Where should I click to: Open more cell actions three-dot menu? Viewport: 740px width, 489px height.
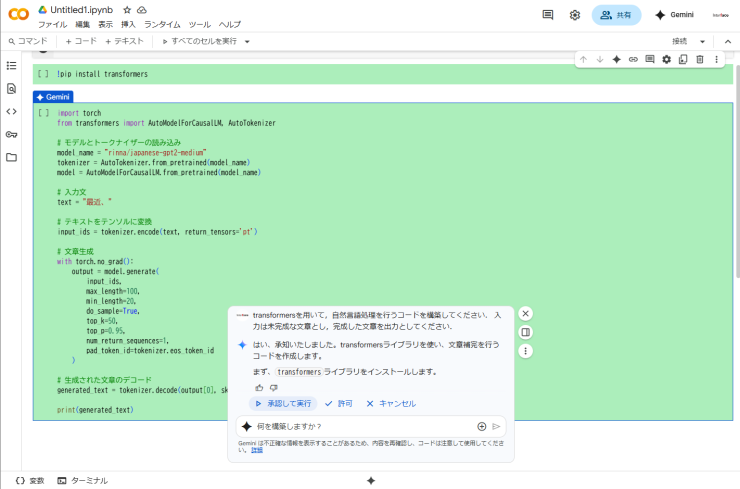[716, 59]
